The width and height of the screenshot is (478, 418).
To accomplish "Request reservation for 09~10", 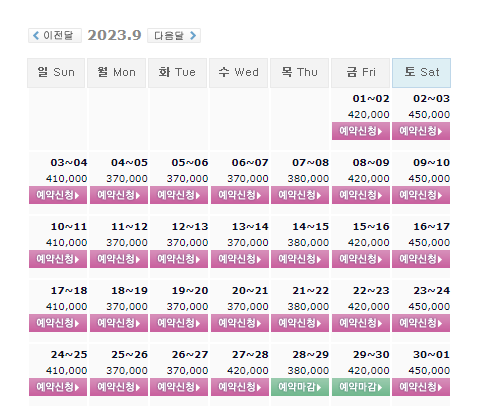I will [x=421, y=195].
